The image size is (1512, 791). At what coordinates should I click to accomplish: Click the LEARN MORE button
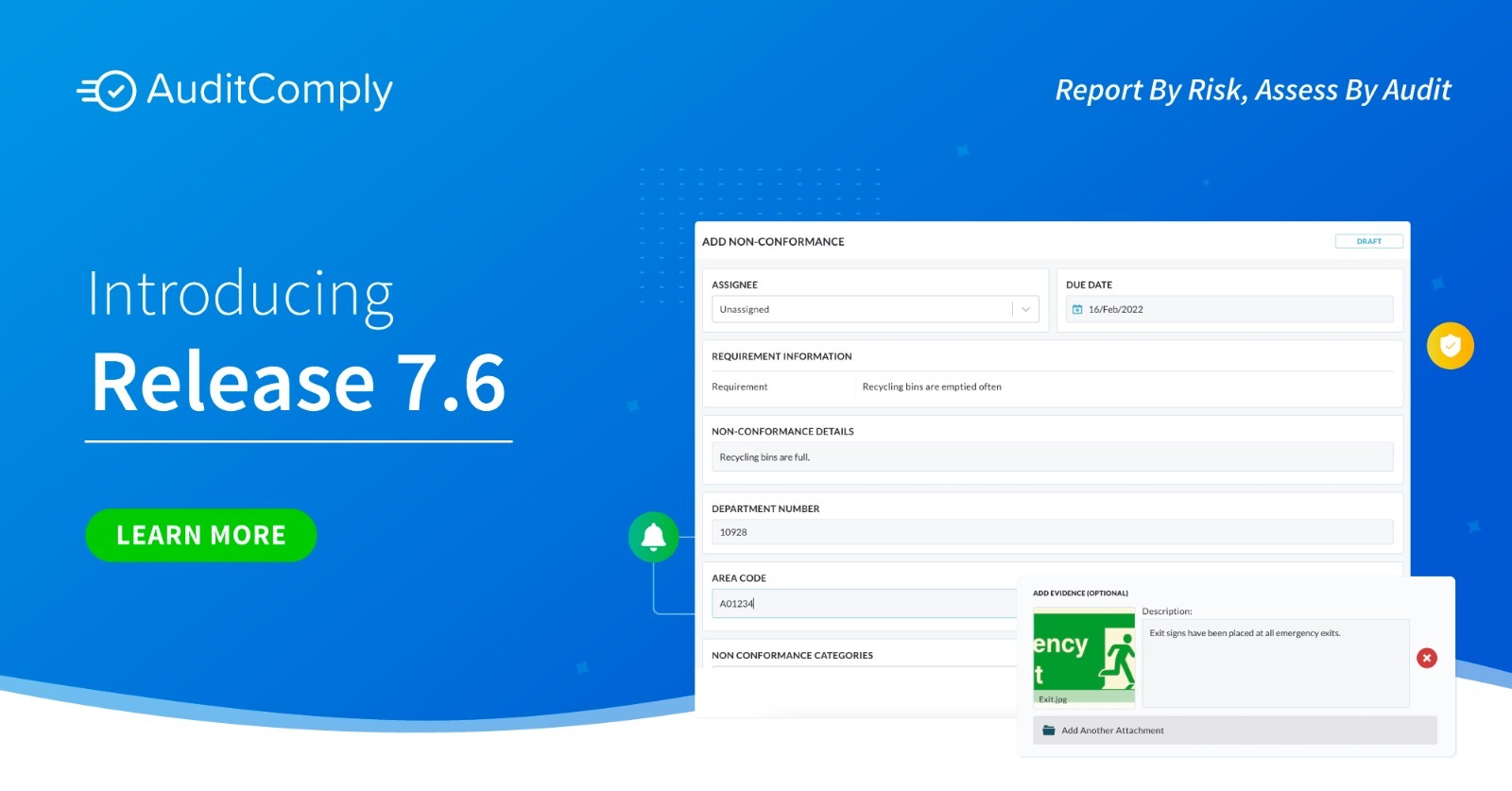[x=201, y=535]
